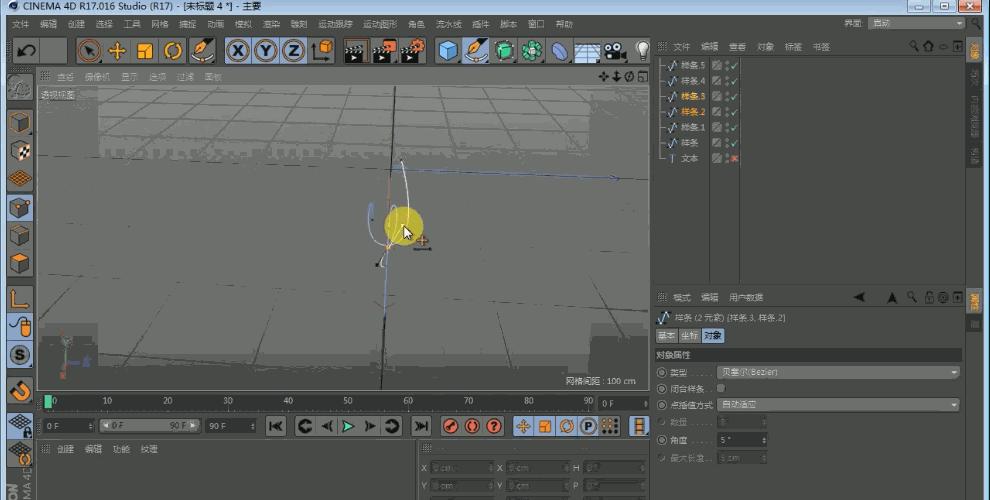Click attribute manager back arrow
This screenshot has height=500, width=990.
[x=859, y=297]
